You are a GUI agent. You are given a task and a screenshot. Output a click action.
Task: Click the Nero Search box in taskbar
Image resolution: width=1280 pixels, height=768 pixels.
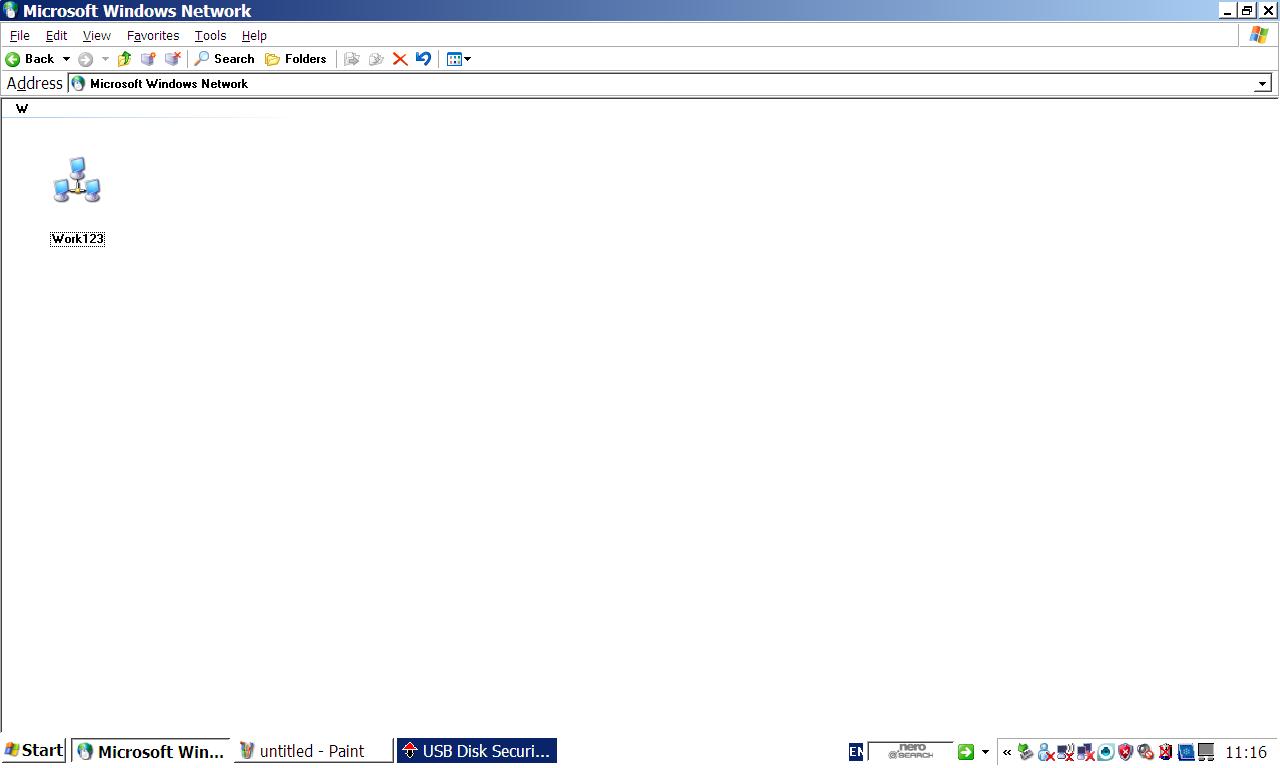tap(910, 751)
